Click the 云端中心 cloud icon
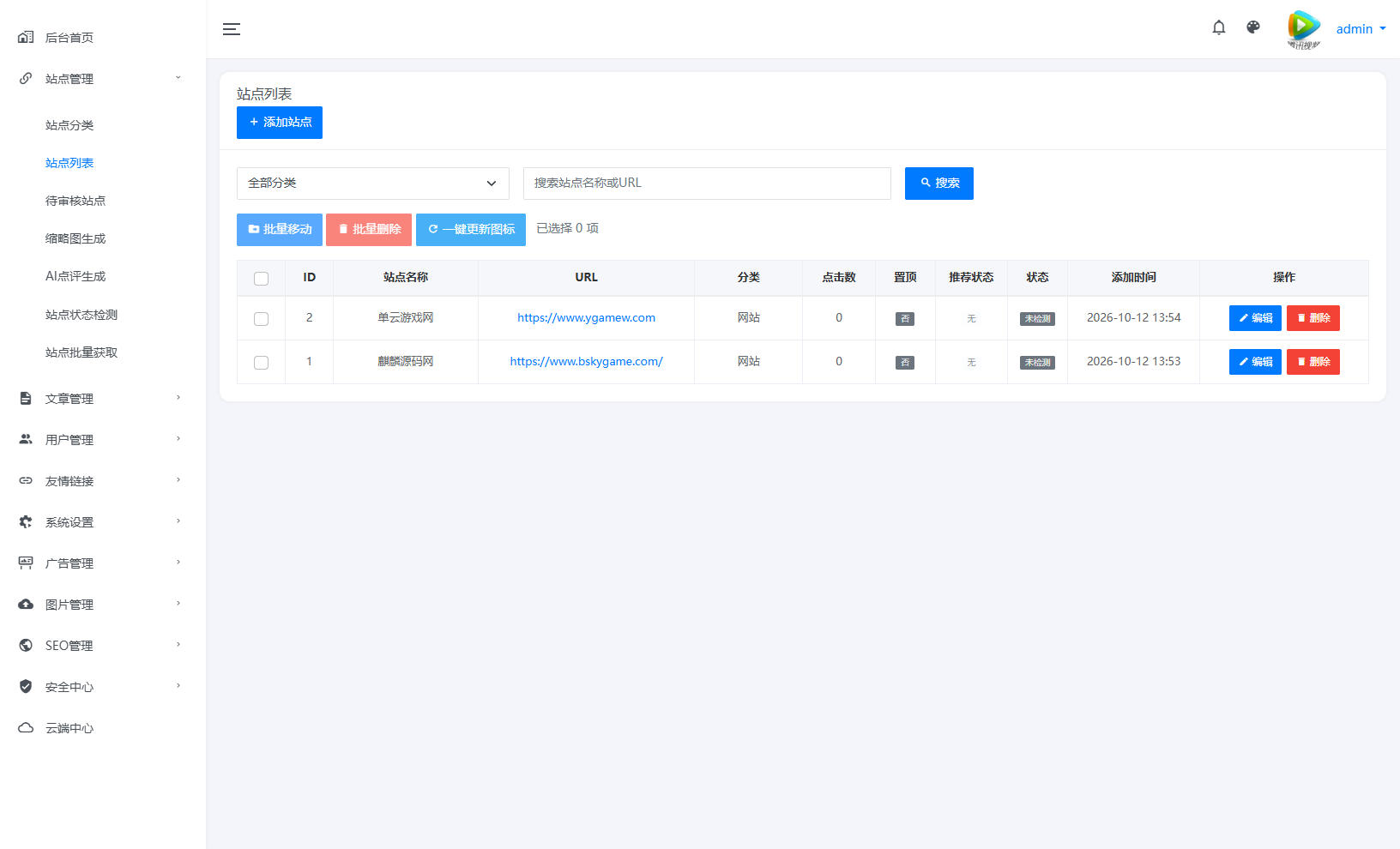The image size is (1400, 849). 26,727
